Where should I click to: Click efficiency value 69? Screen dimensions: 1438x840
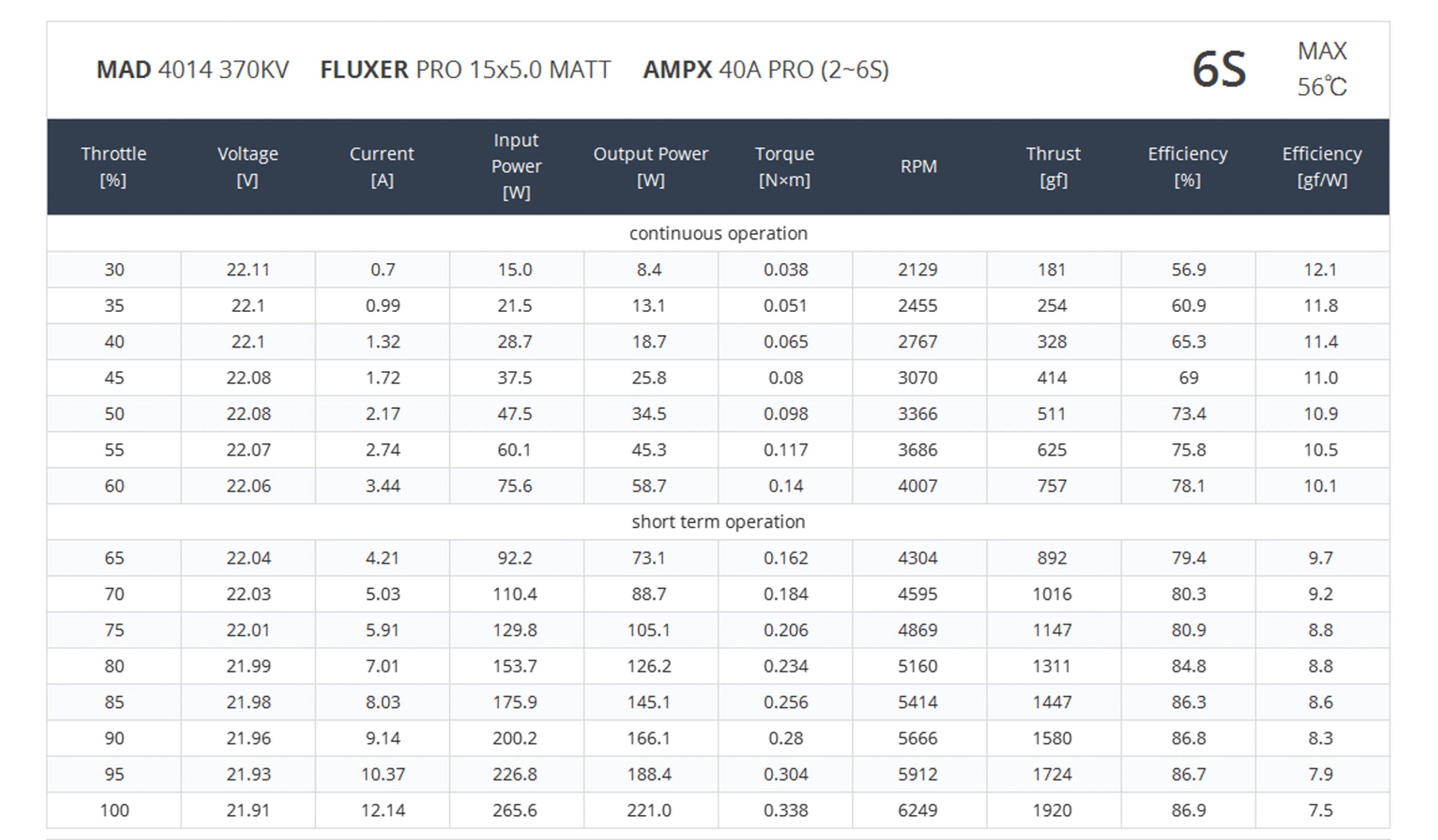[1188, 378]
